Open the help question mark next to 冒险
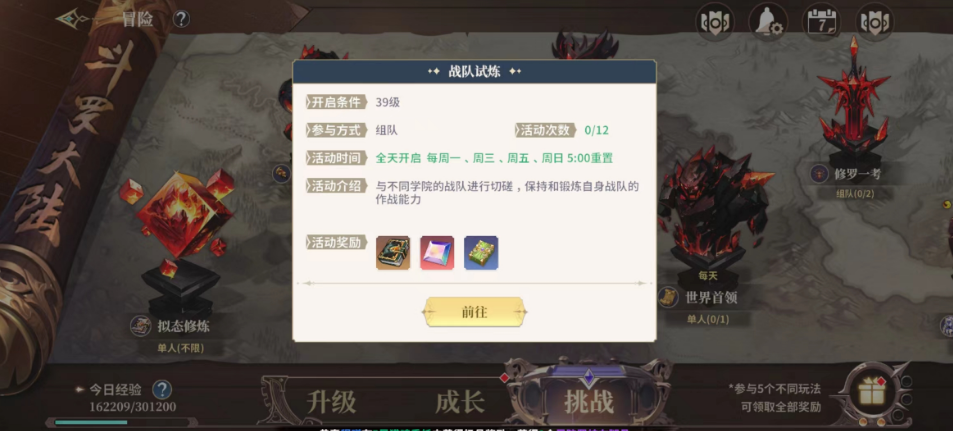 (181, 19)
